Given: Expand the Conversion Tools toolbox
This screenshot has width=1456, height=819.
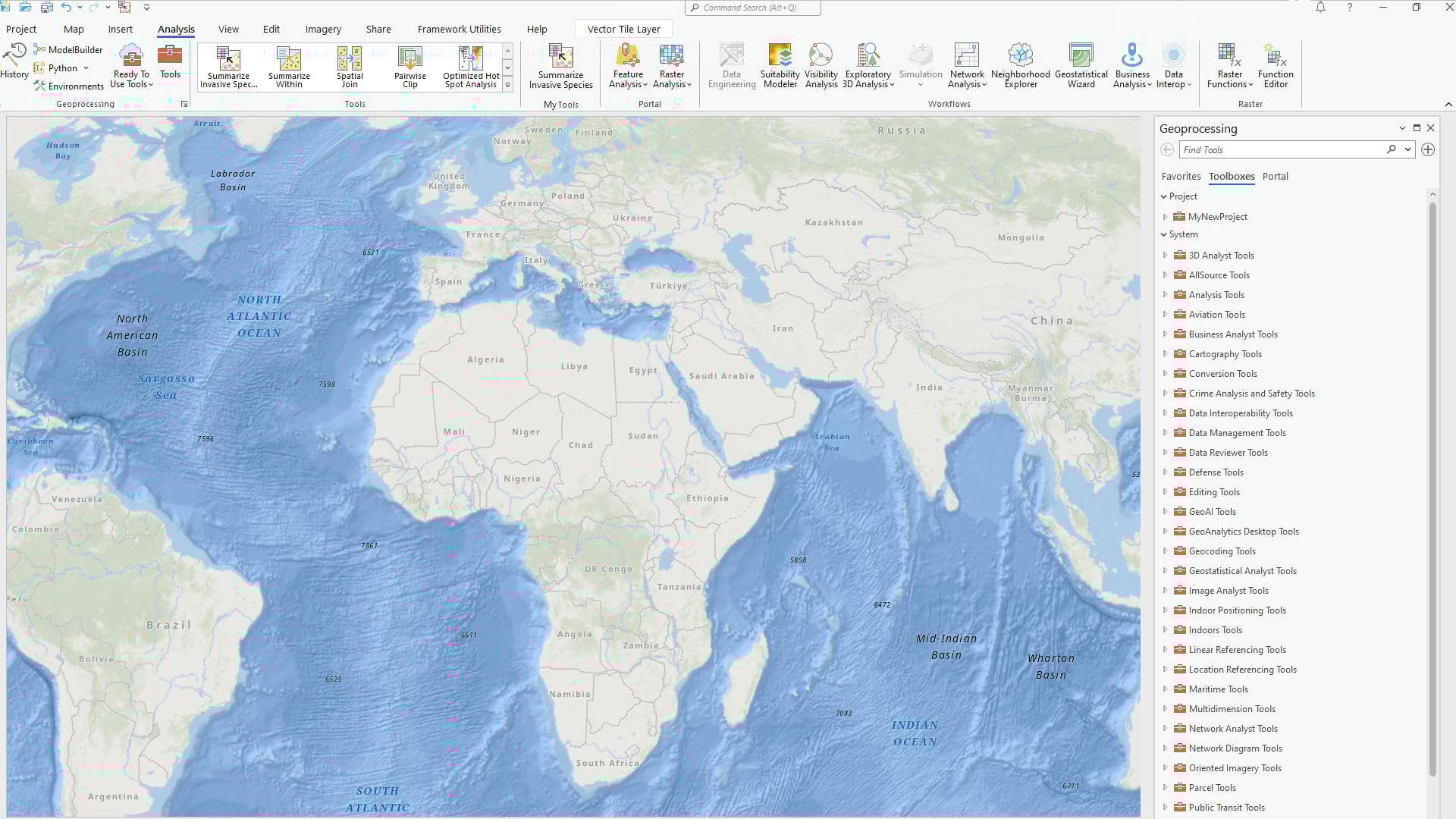Looking at the screenshot, I should click(x=1166, y=374).
